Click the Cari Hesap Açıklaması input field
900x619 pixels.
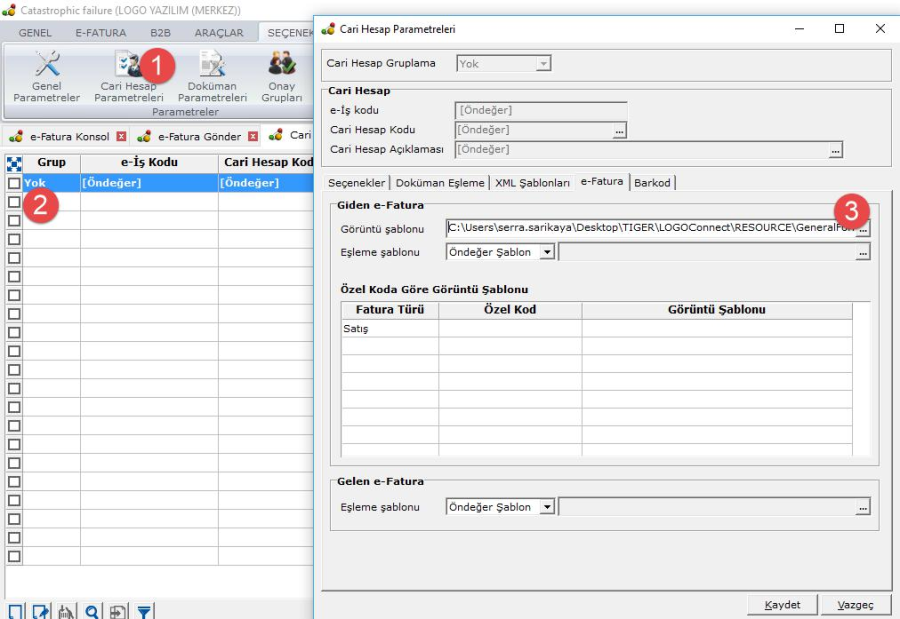[x=642, y=150]
